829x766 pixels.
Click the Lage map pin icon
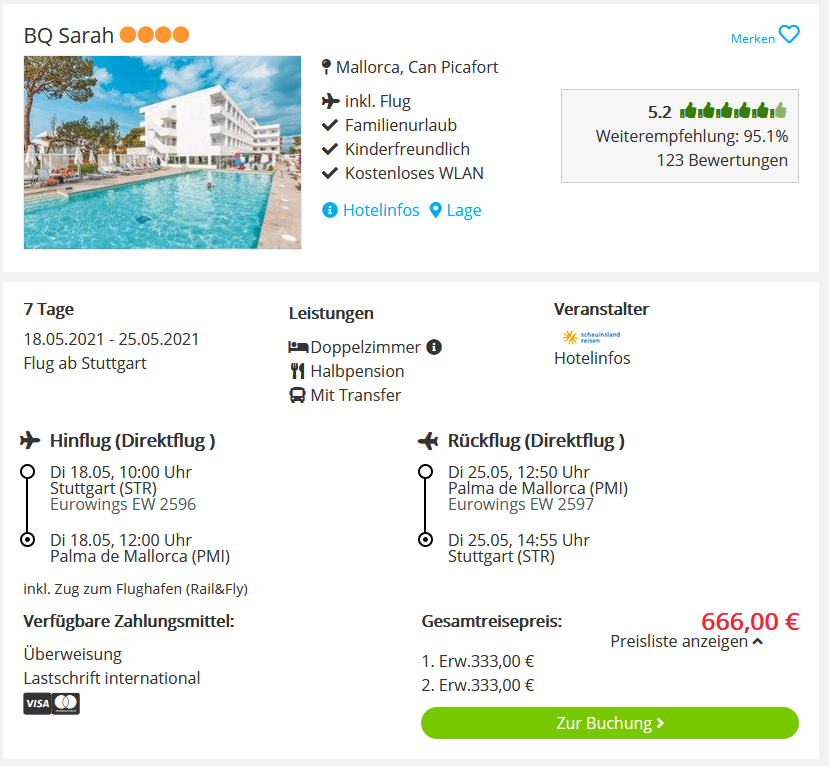click(435, 210)
